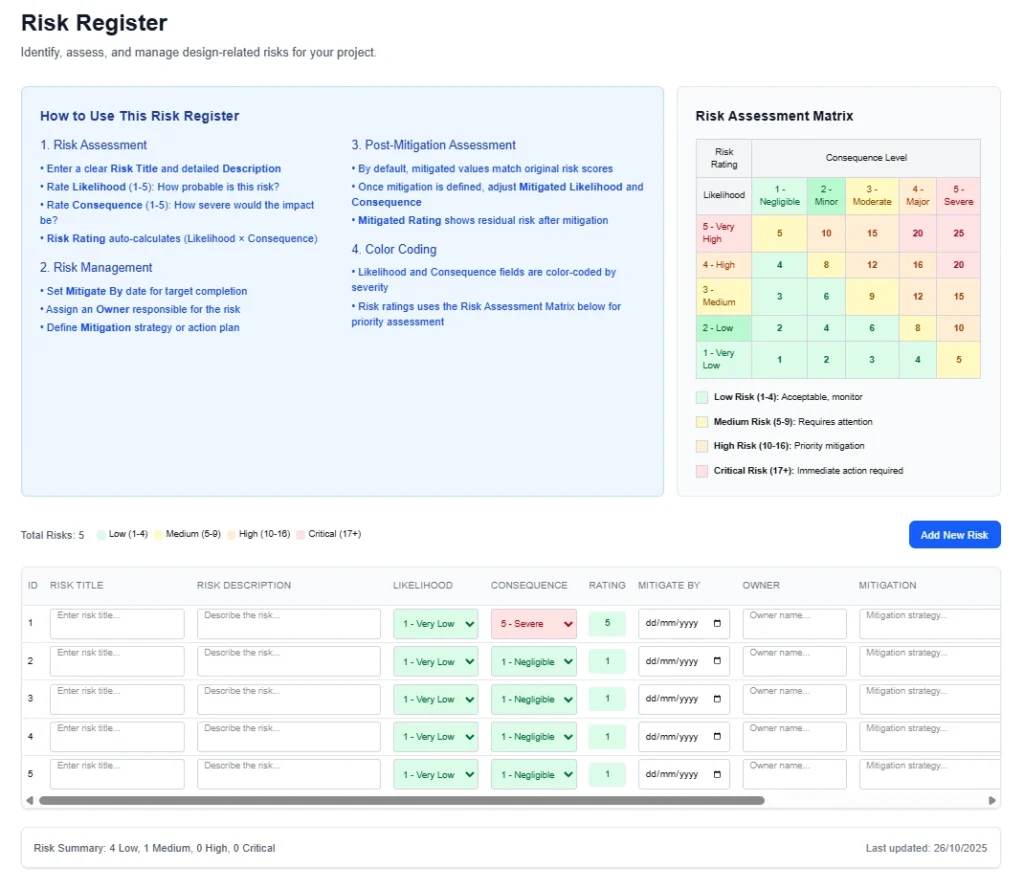Open the Likelihood dropdown for risk 1

click(x=435, y=623)
